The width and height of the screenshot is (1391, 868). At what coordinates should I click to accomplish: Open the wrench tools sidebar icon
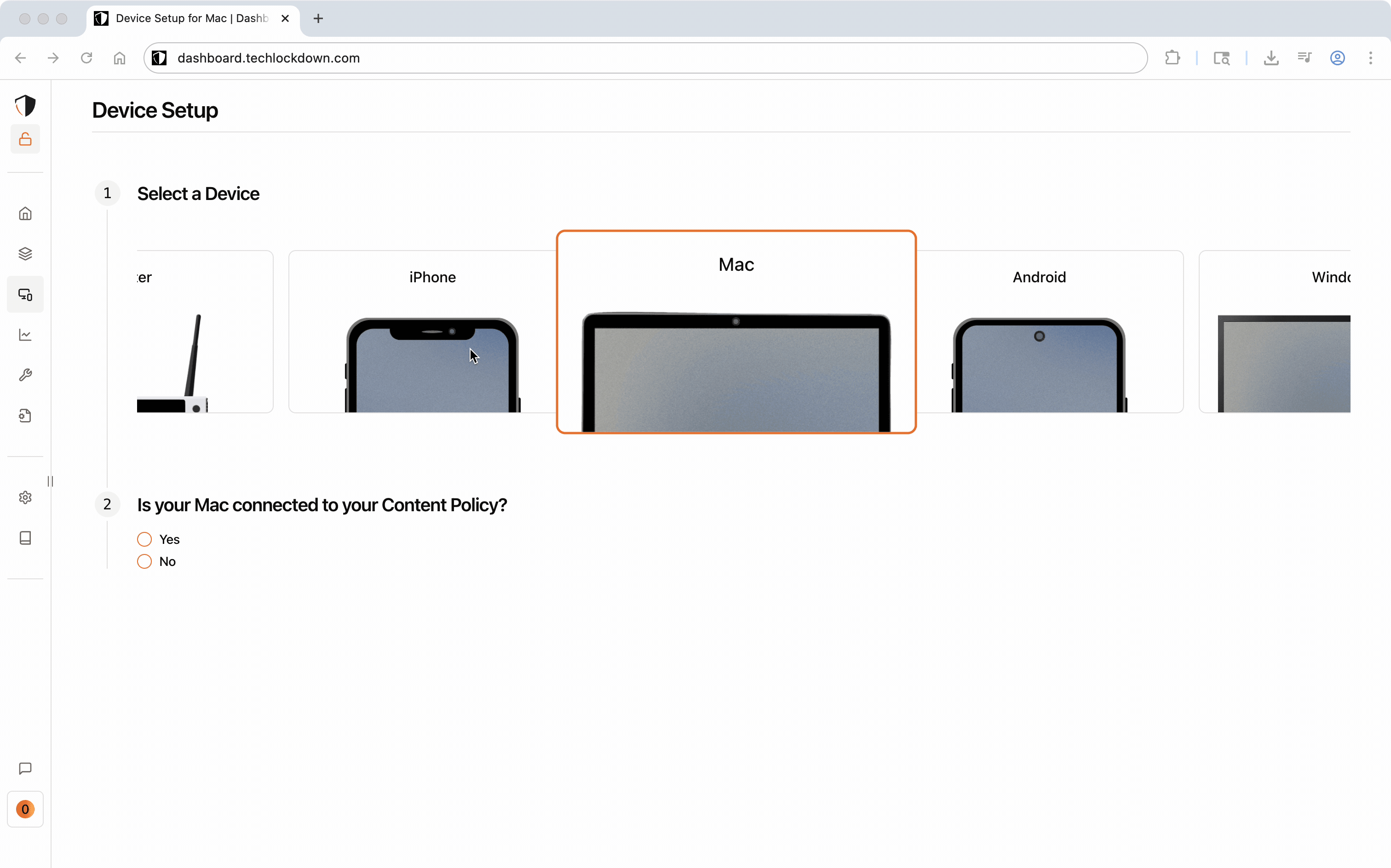pyautogui.click(x=25, y=375)
